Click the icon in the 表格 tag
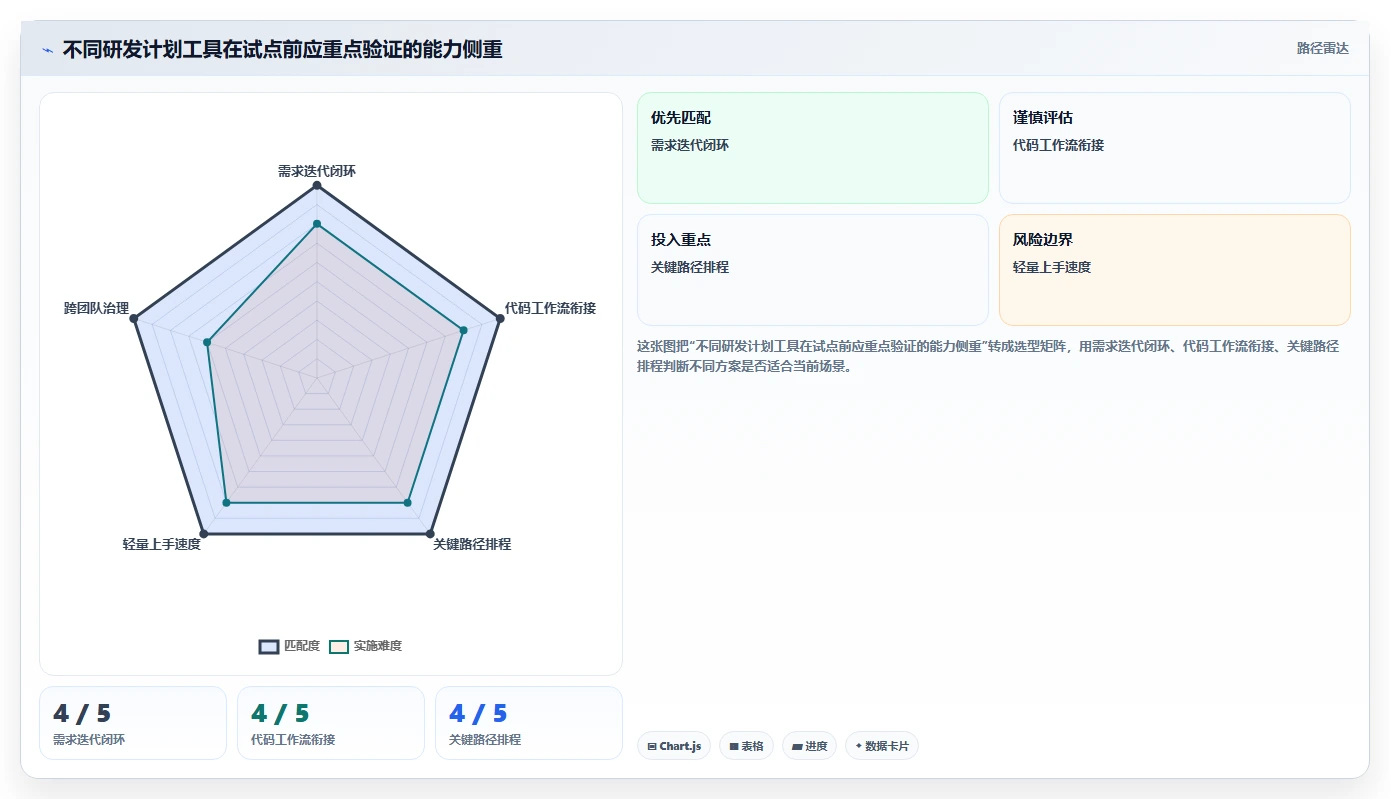This screenshot has width=1390, height=799. 734,746
